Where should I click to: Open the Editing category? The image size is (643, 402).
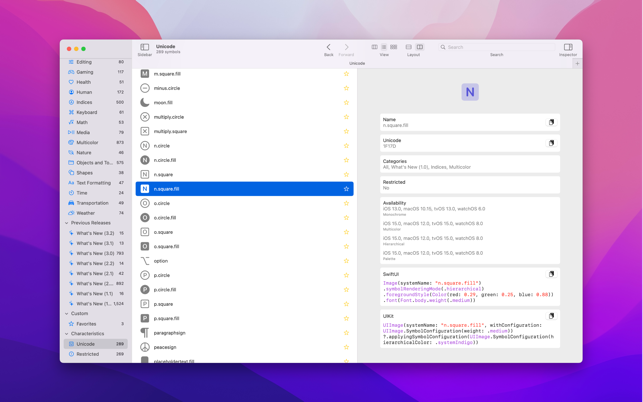[x=96, y=62]
